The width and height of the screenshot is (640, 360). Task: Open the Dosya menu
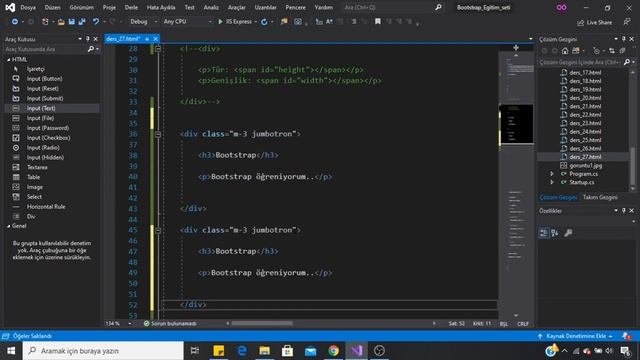28,7
